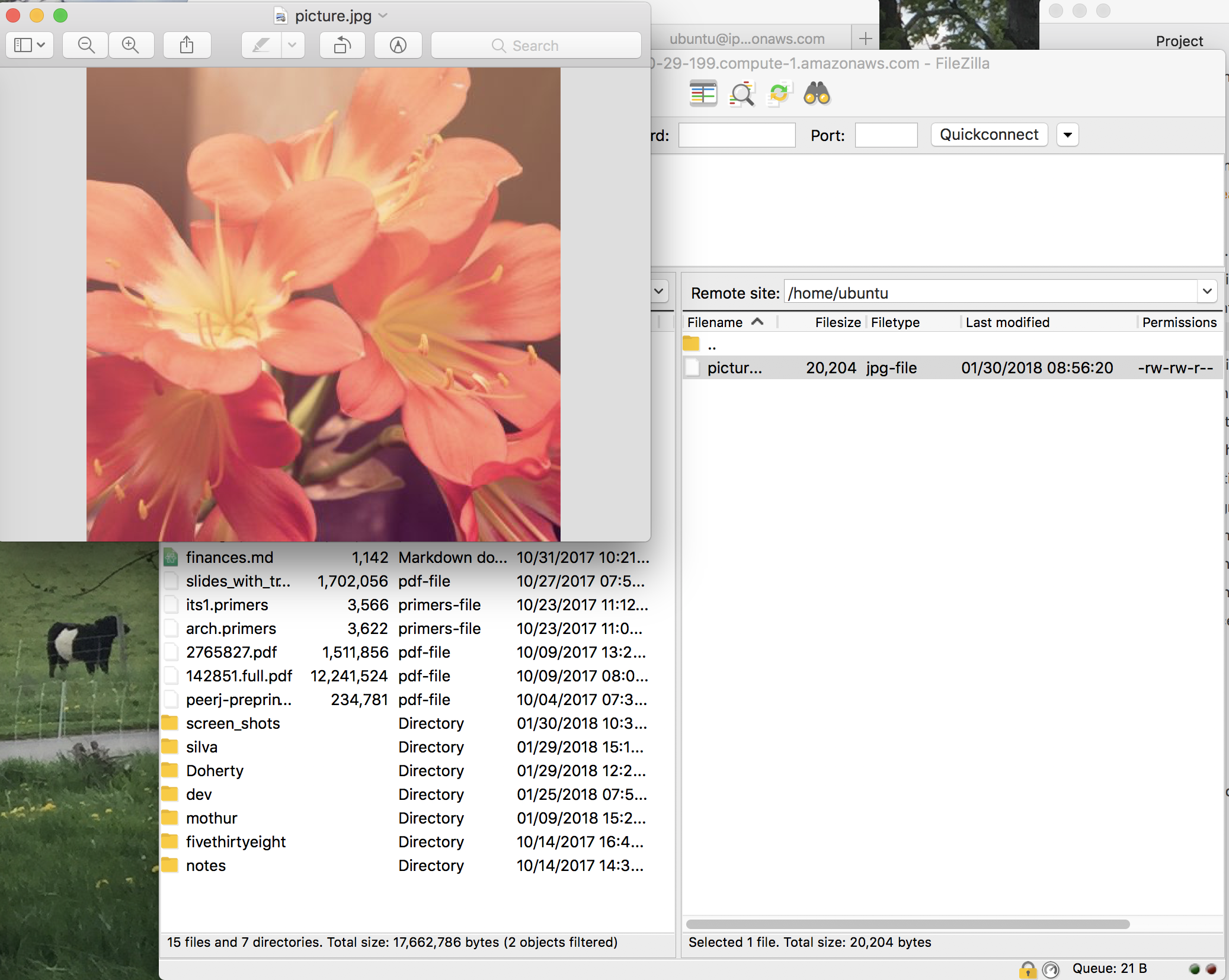This screenshot has width=1229, height=980.
Task: Show the Markup toolbar in Preview
Action: [x=398, y=46]
